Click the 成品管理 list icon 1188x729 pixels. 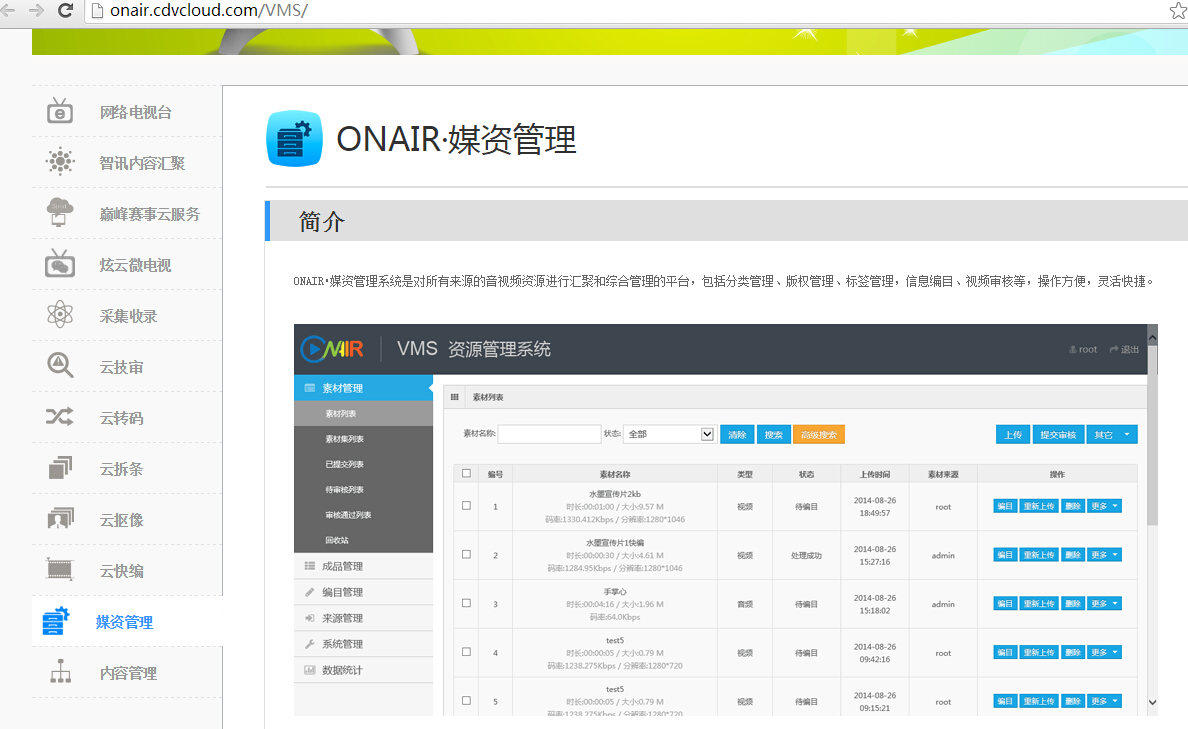tap(309, 566)
